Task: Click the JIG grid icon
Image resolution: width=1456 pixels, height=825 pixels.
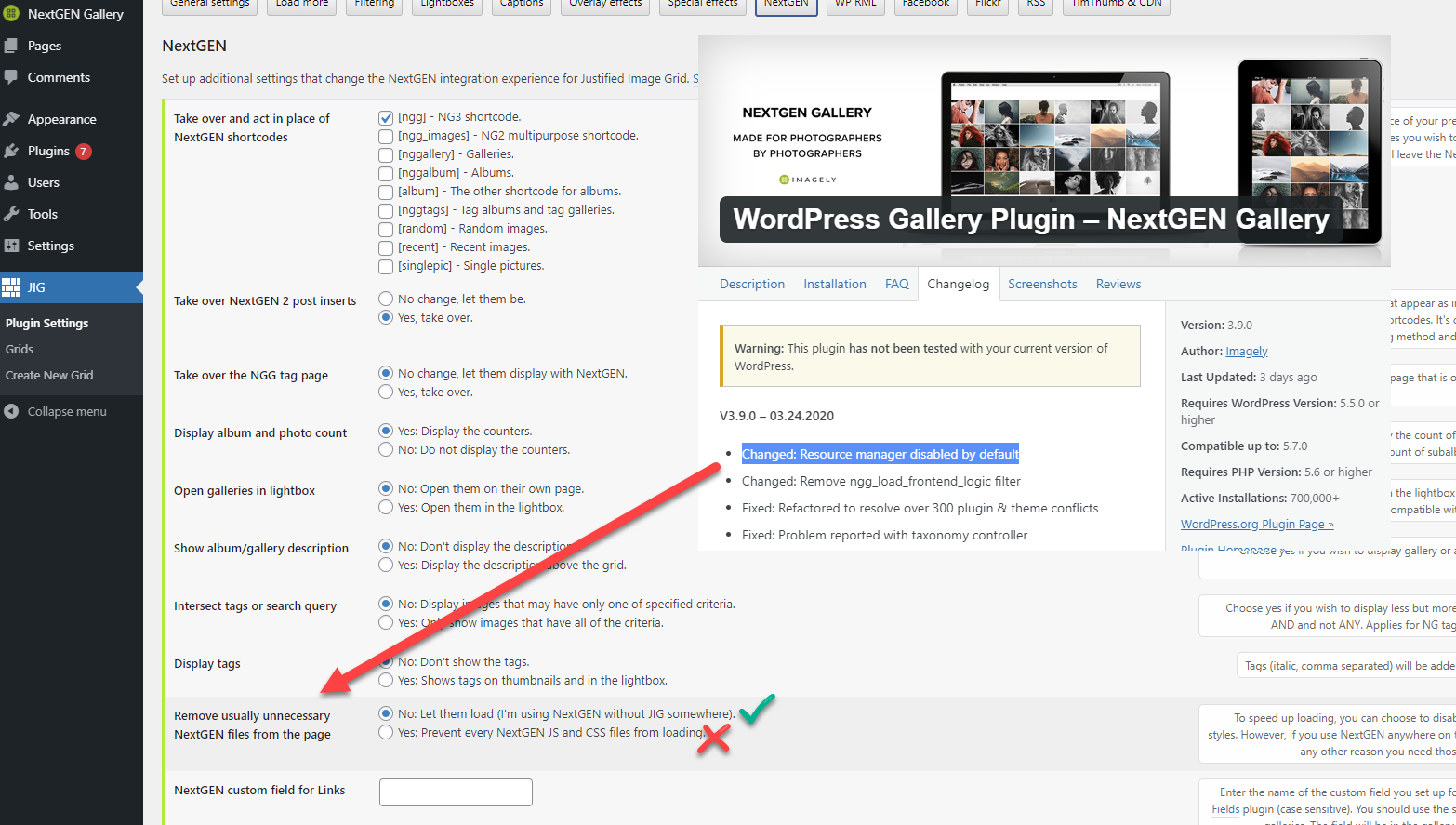Action: (11, 287)
